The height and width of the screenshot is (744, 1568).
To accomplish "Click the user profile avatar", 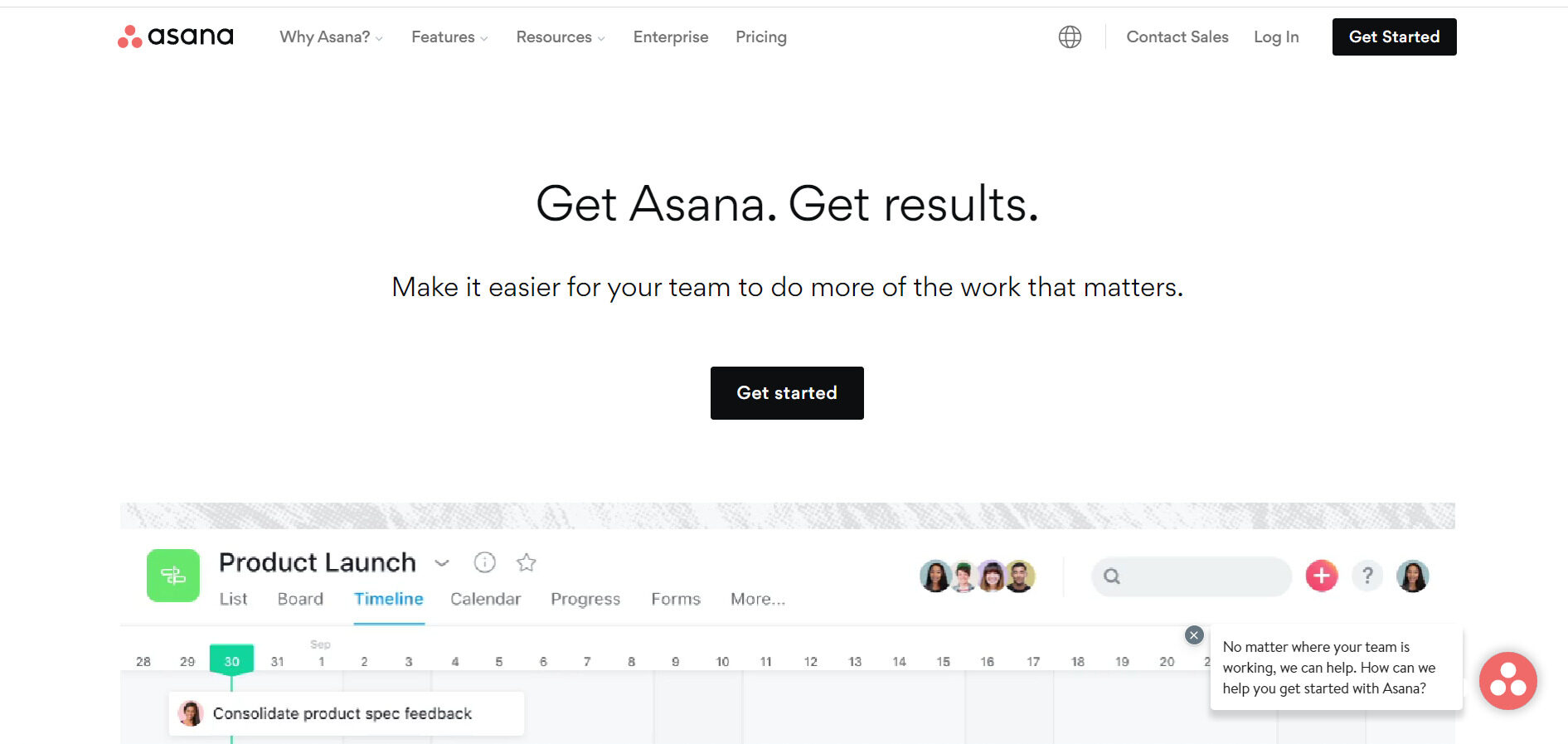I will pyautogui.click(x=1412, y=576).
